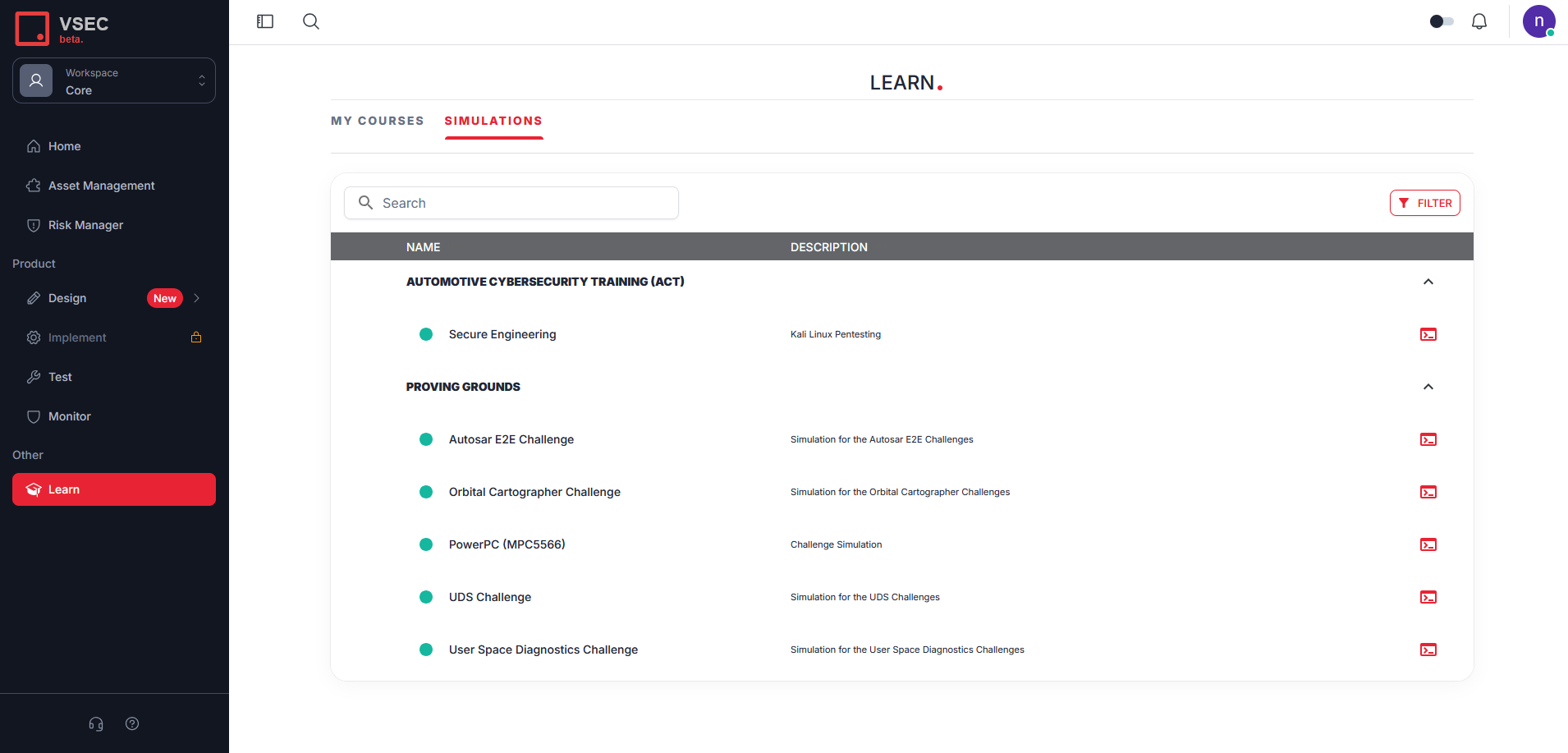Screen dimensions: 1568x753
Task: Open the top bar search icon
Action: pos(311,21)
